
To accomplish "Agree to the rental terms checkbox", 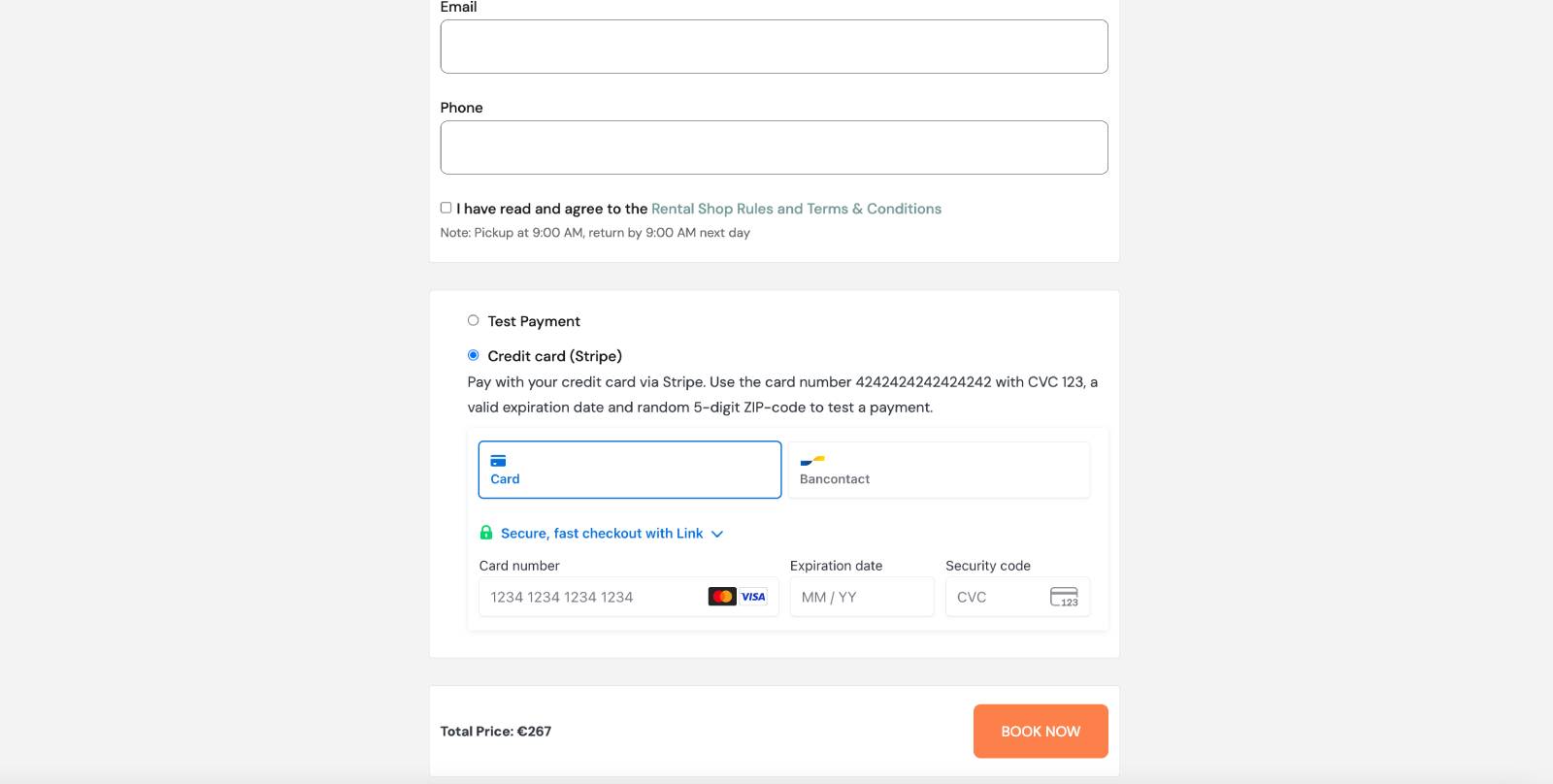I will point(446,208).
